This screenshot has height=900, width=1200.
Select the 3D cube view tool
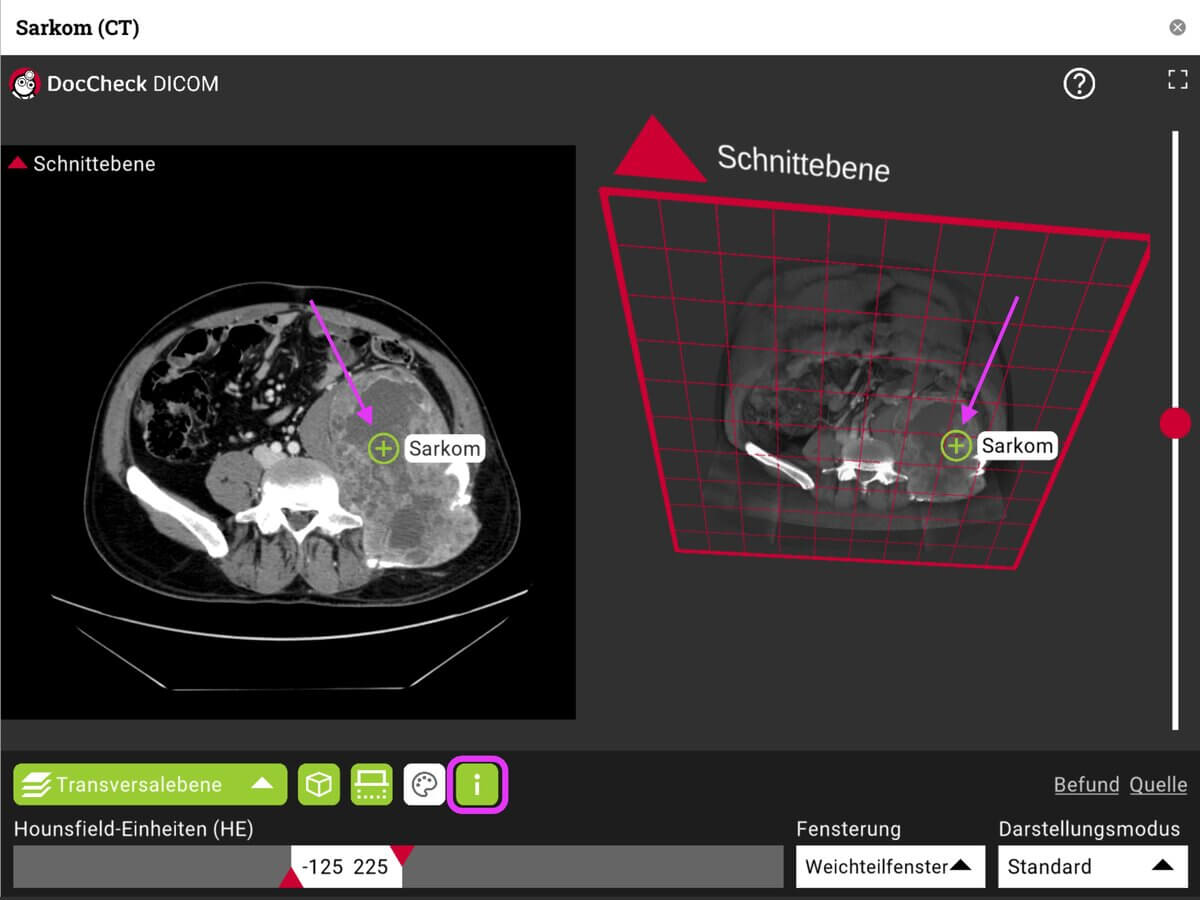point(317,785)
